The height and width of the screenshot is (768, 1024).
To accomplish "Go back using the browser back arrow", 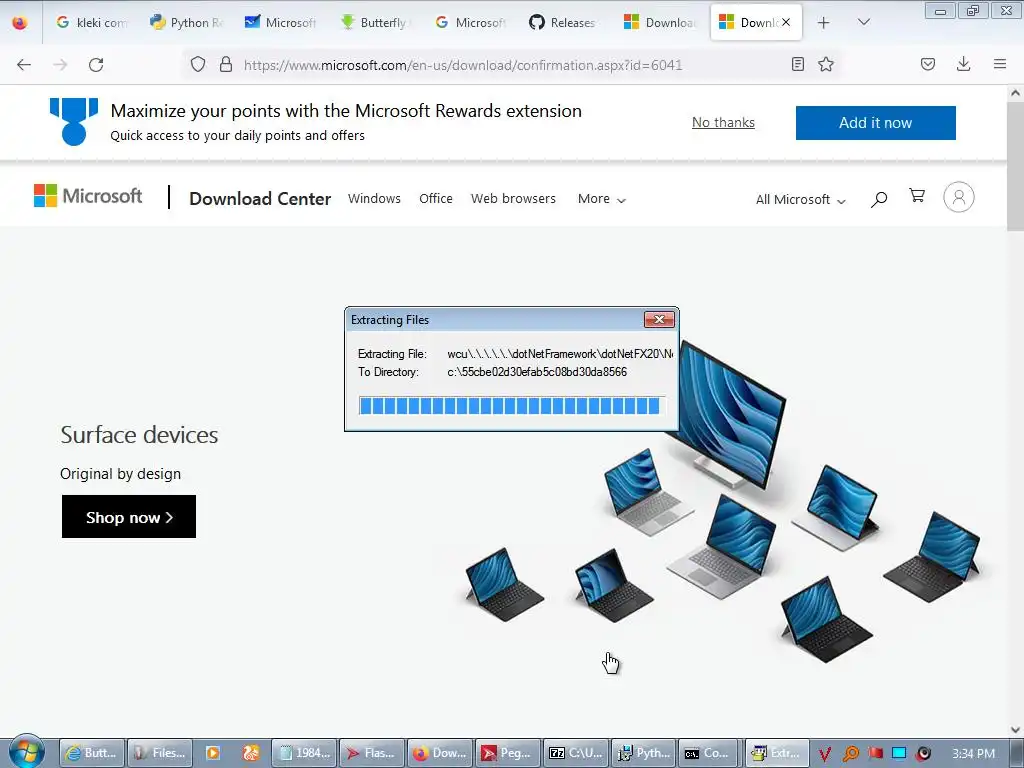I will [24, 65].
